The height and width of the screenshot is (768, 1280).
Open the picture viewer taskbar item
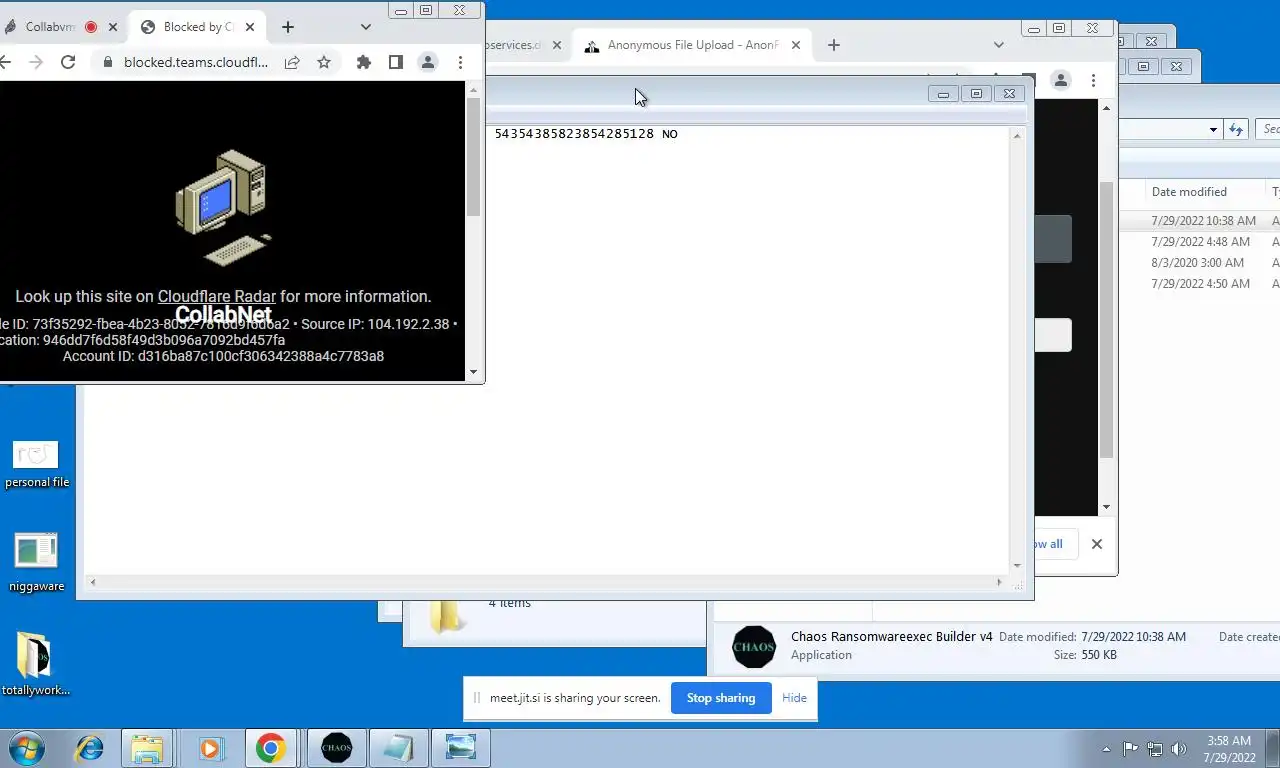tap(460, 748)
